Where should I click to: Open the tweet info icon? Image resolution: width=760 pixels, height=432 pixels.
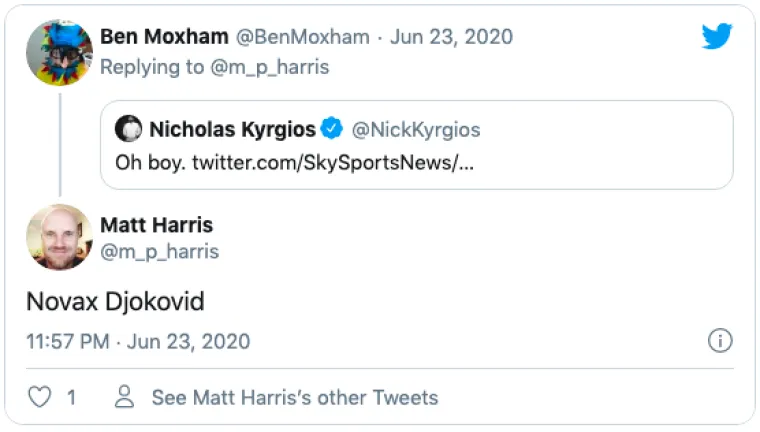tap(720, 341)
